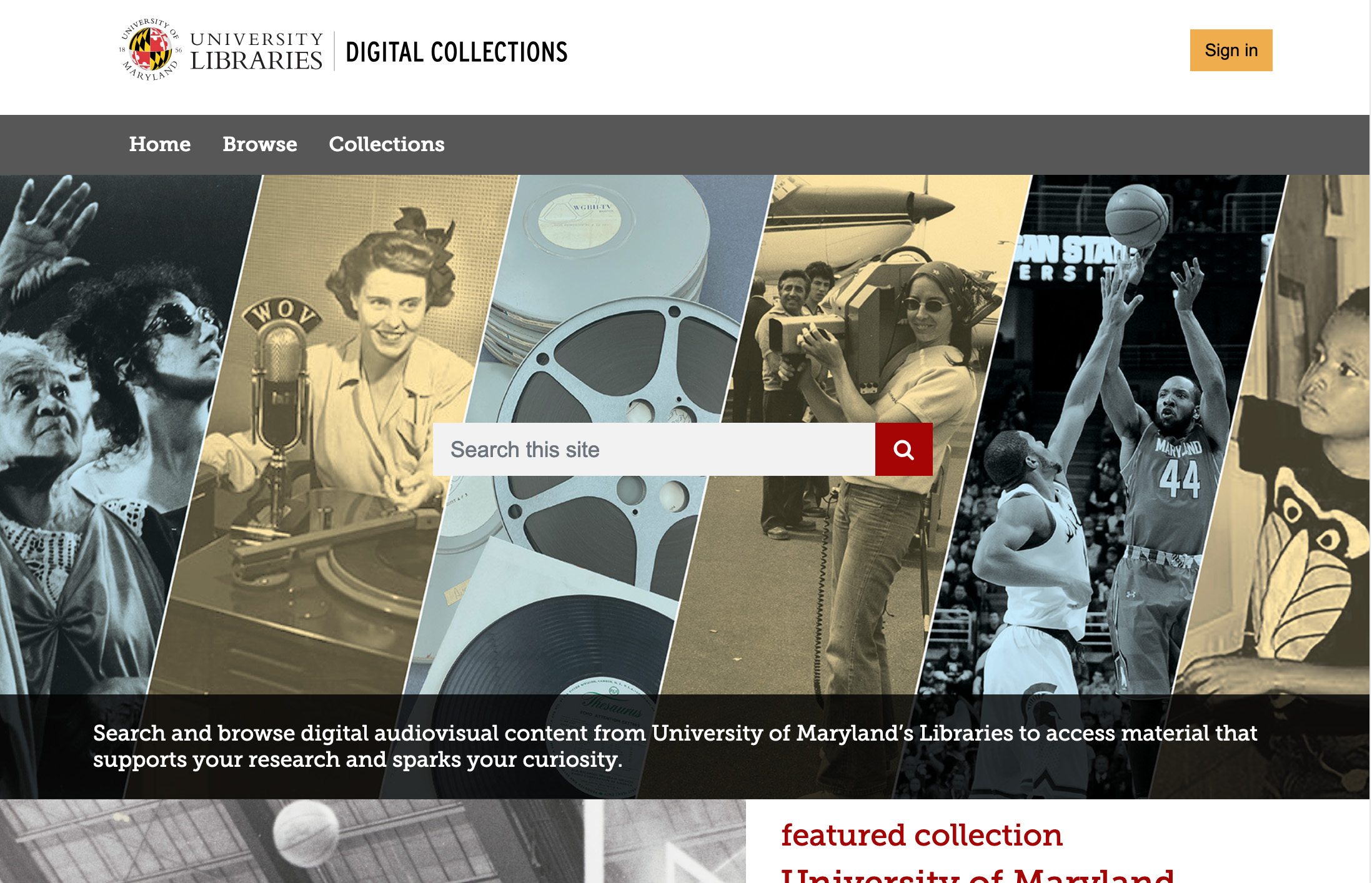1372x883 pixels.
Task: Open the Collections menu item
Action: point(387,144)
